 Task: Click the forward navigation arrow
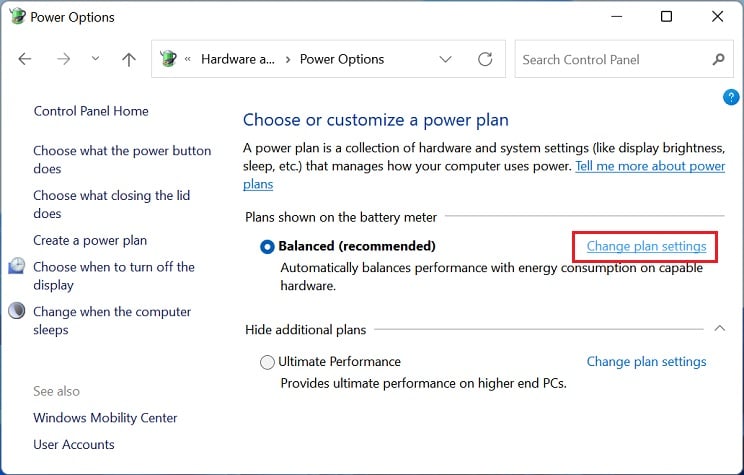coord(63,59)
